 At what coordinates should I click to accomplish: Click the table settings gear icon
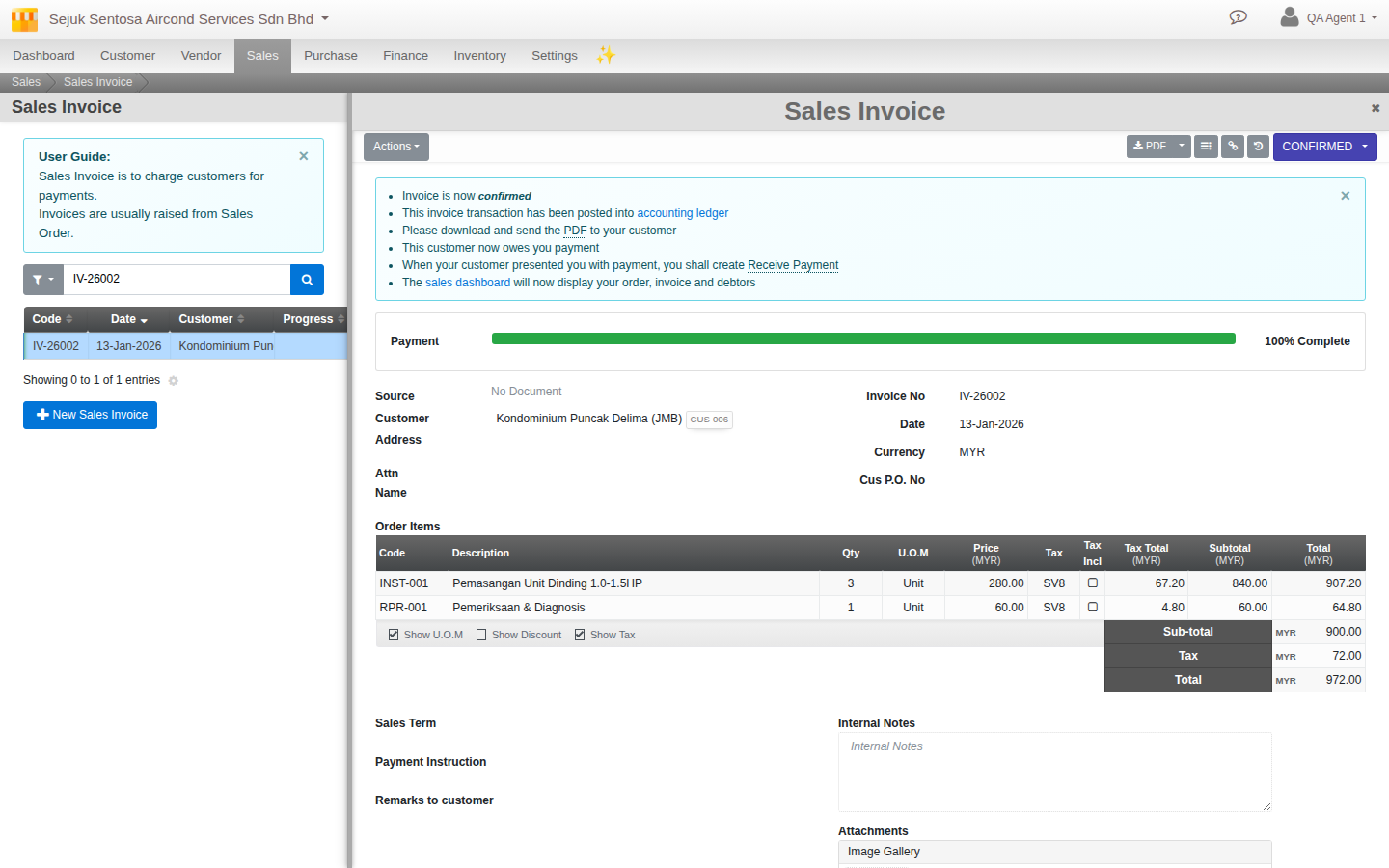(x=174, y=381)
